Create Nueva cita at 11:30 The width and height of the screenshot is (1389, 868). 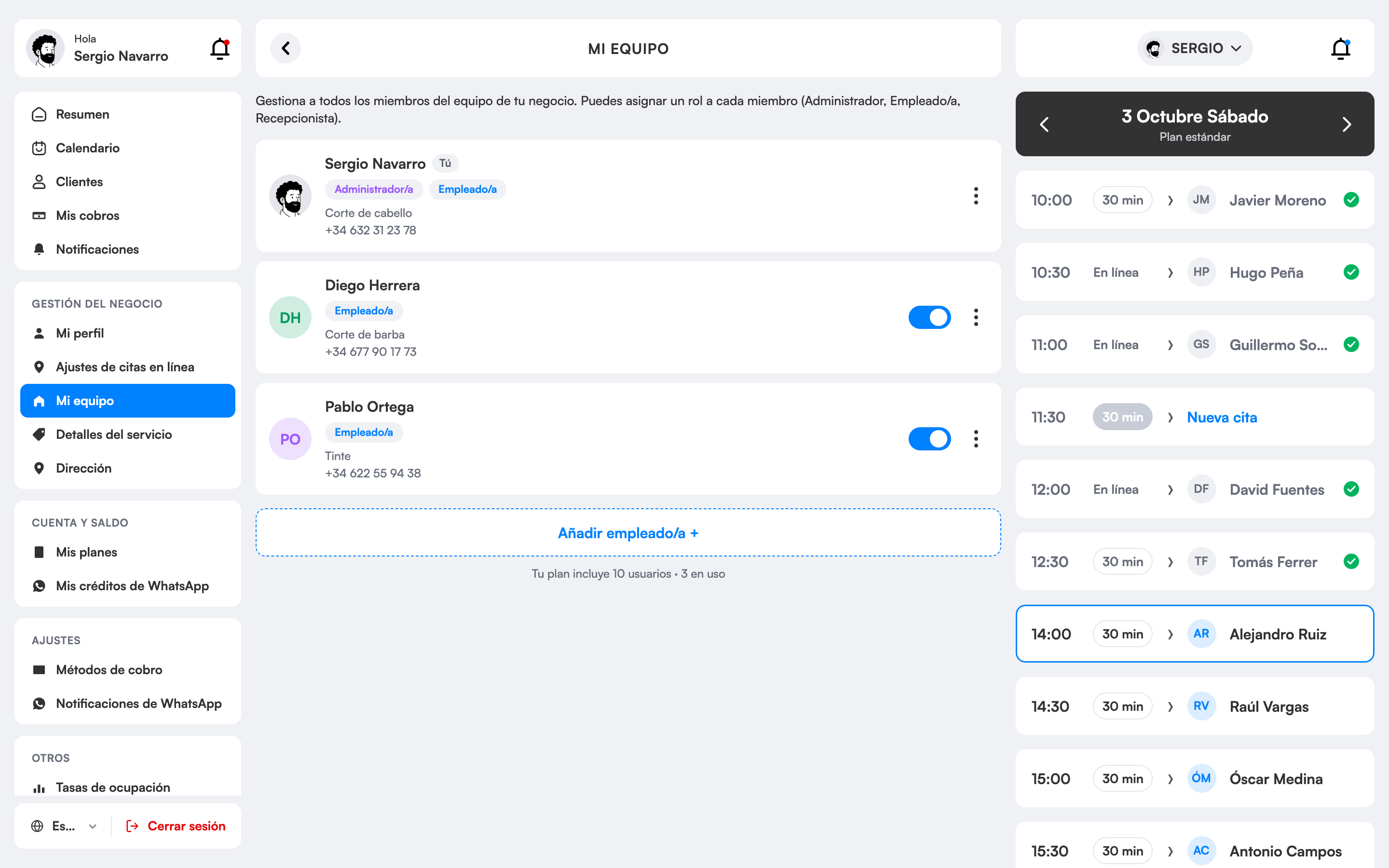(x=1222, y=417)
